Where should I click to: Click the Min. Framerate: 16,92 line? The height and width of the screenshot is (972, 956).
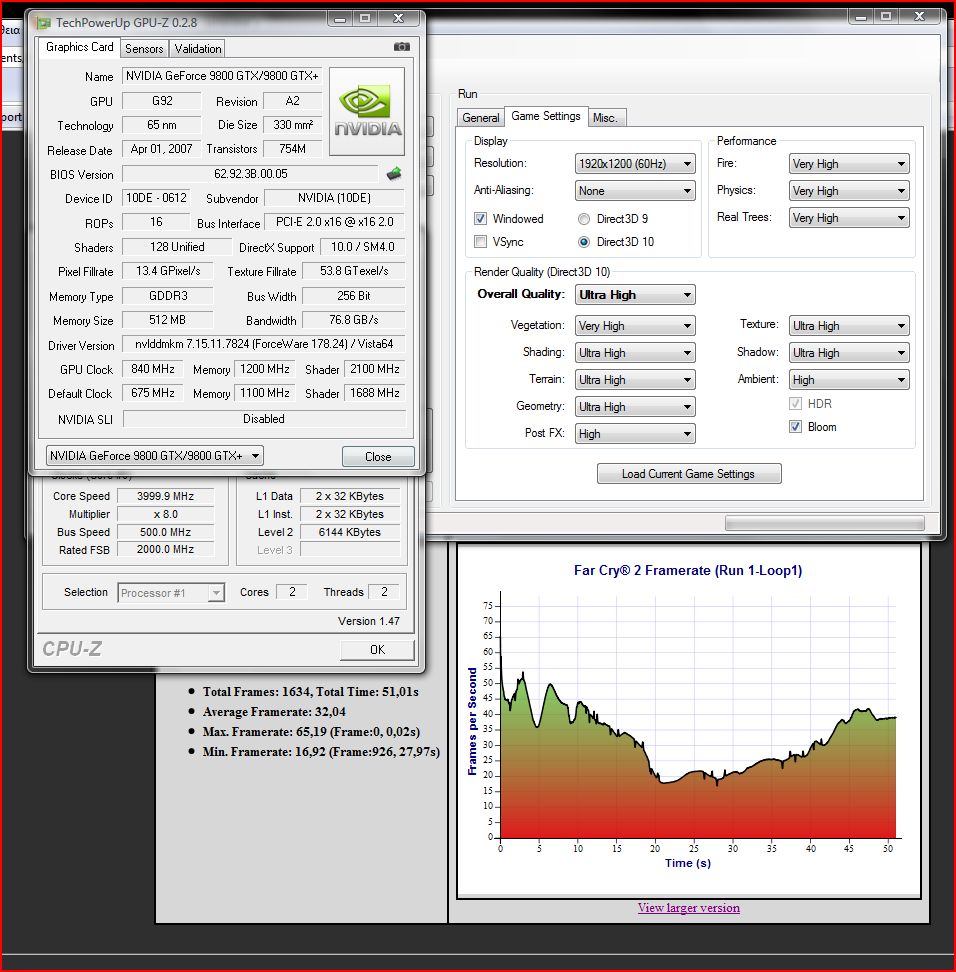(321, 751)
